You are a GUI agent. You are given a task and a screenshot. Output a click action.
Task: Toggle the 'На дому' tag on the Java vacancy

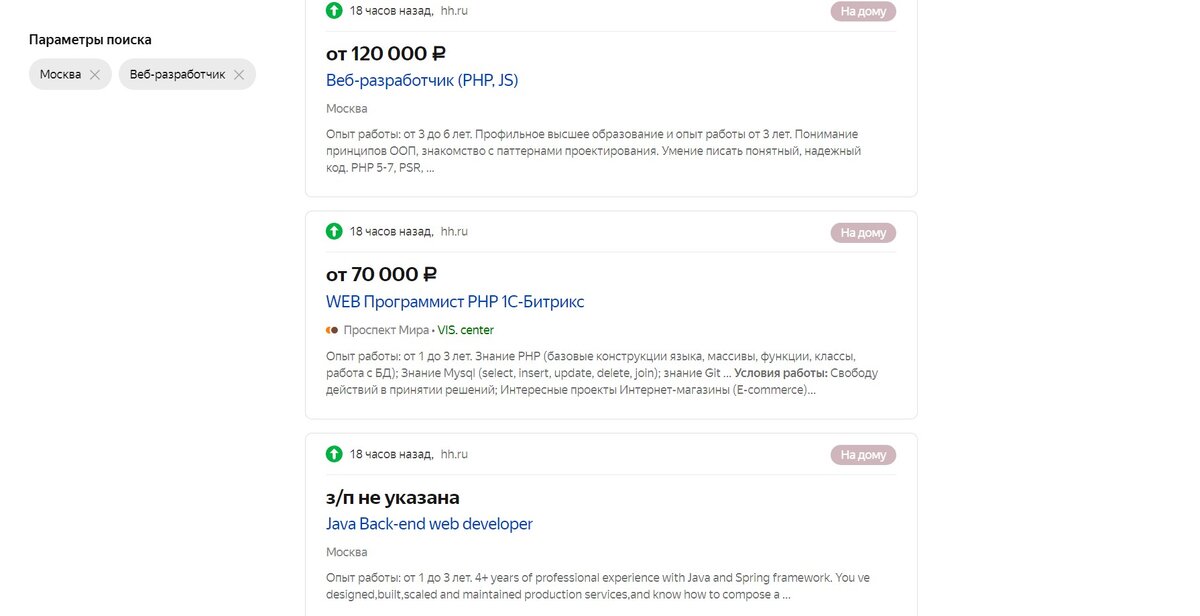coord(862,453)
